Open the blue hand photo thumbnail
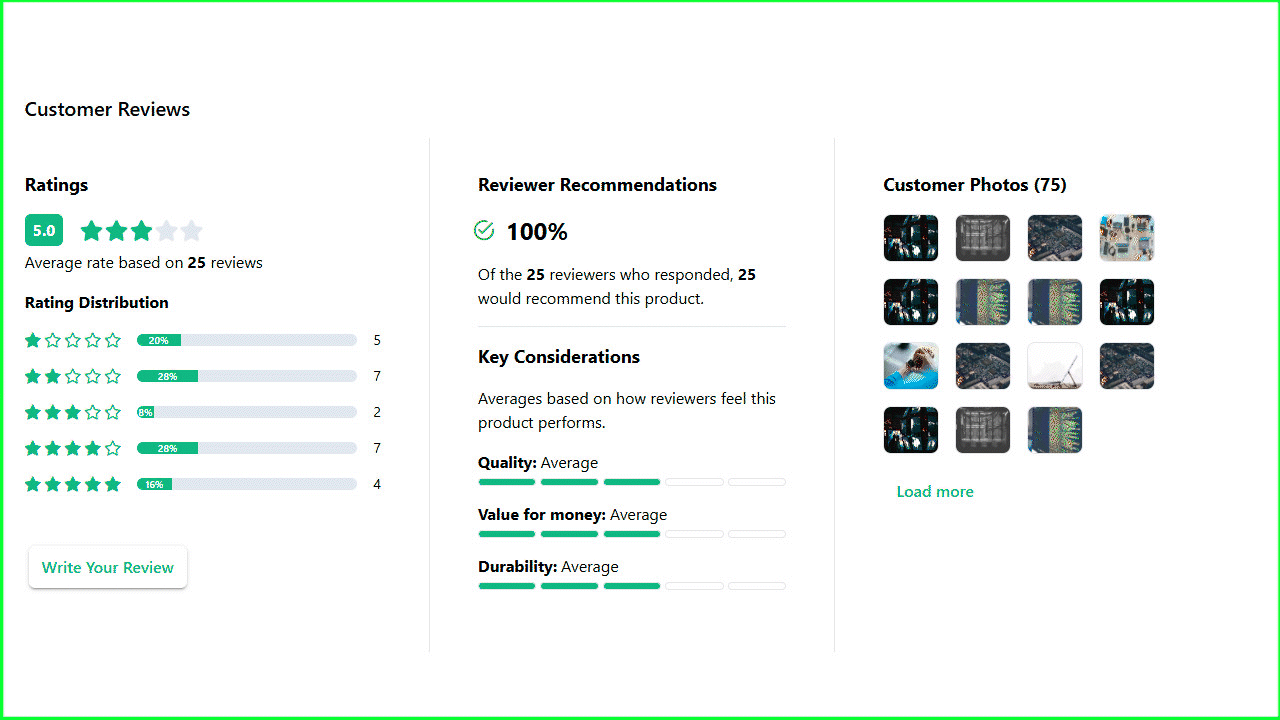The width and height of the screenshot is (1280, 720). tap(911, 366)
